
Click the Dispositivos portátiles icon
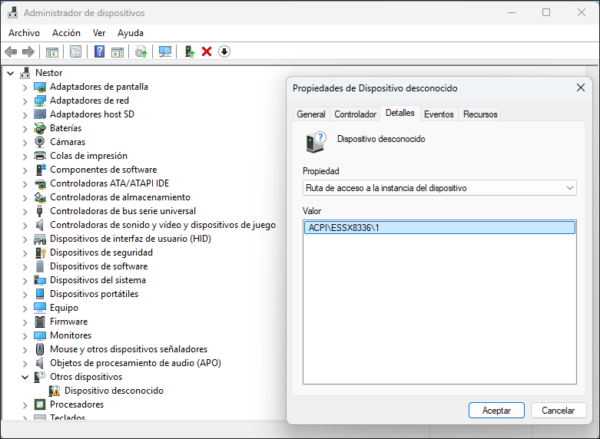coord(40,294)
